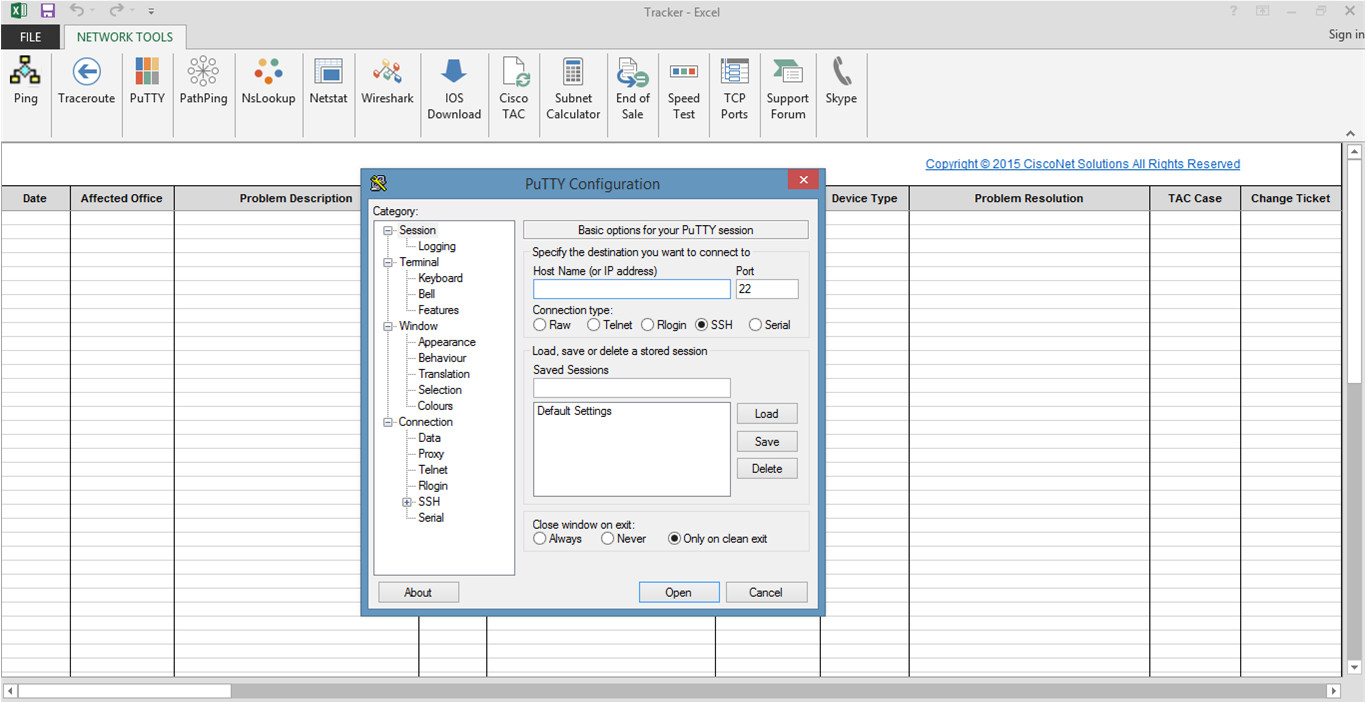Launch Skype from the ribbon
Screen dimensions: 1366x702
[x=841, y=81]
